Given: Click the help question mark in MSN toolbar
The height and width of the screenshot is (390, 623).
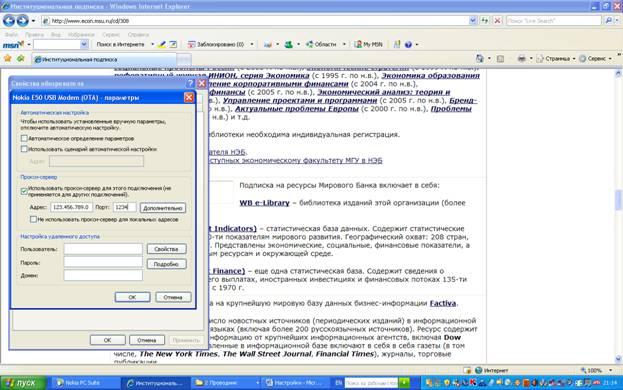Looking at the screenshot, I should (408, 44).
